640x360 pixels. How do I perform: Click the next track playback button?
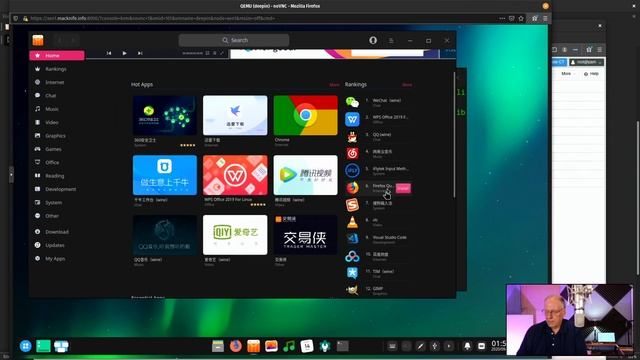click(x=140, y=53)
